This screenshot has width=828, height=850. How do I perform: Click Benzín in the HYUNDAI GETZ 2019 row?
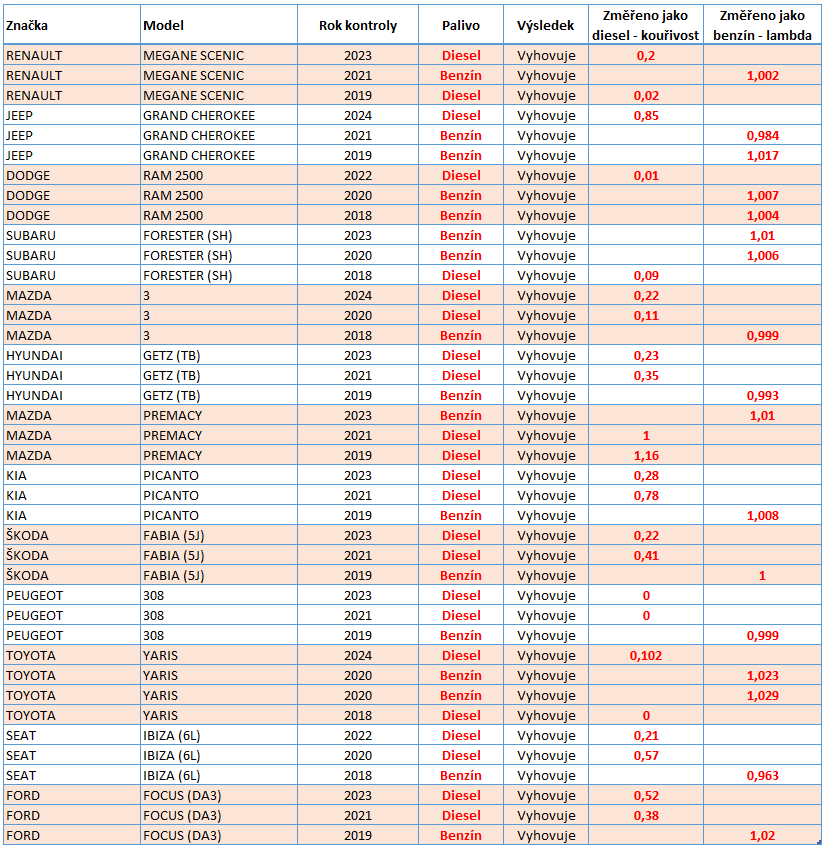coord(461,396)
